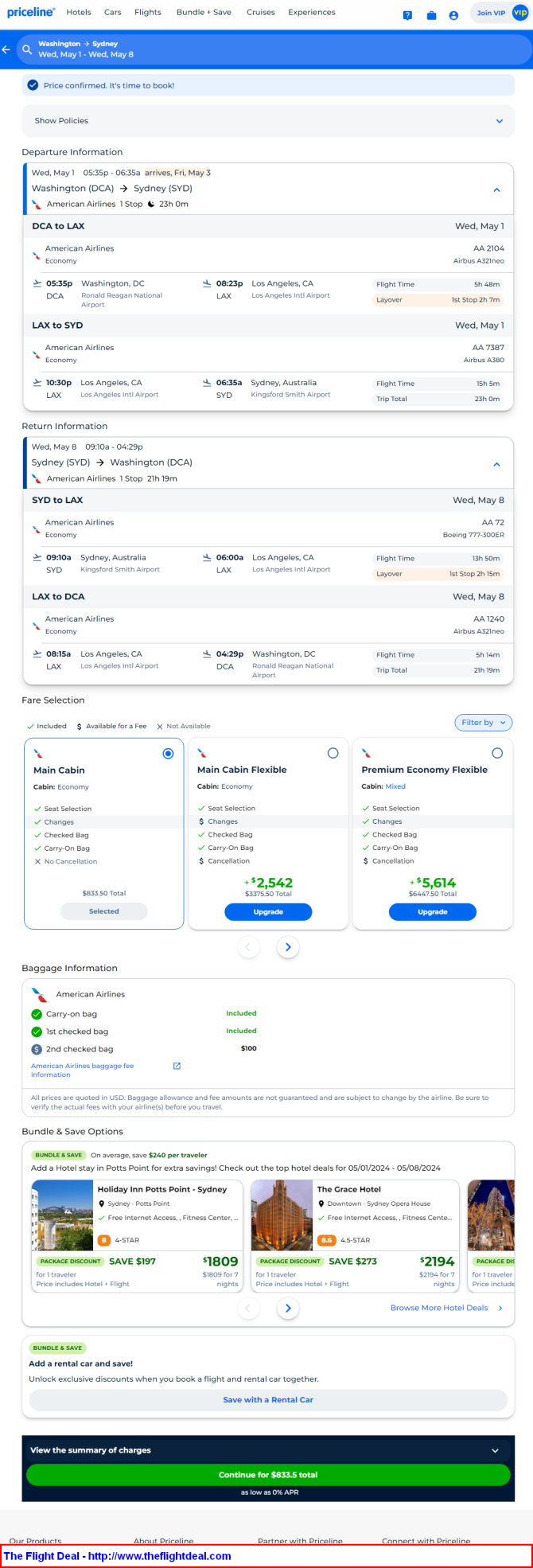
Task: Click American Airlines logo in DCA to LAX segment
Action: 37,255
